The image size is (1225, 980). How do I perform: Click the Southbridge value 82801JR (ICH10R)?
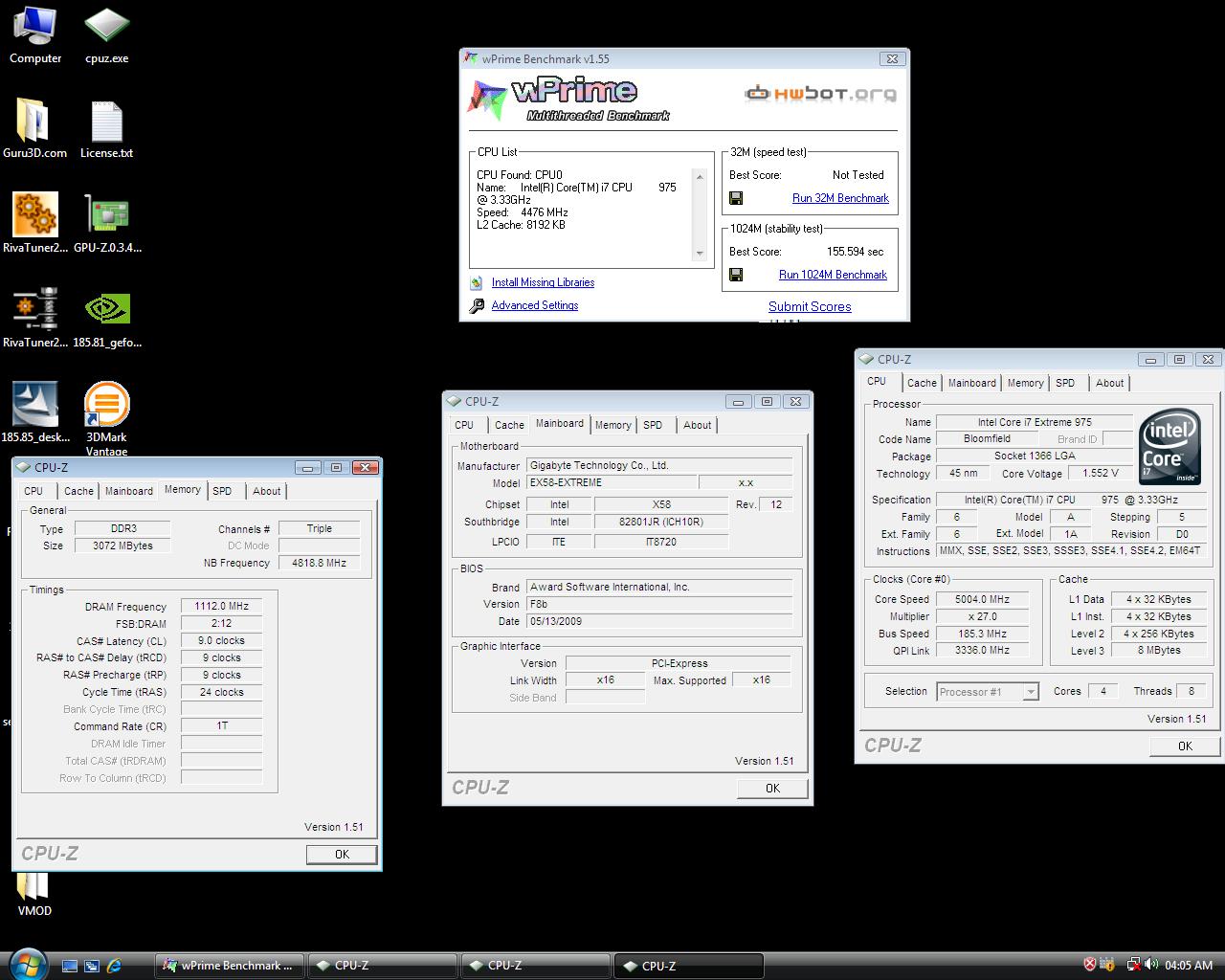[x=661, y=522]
